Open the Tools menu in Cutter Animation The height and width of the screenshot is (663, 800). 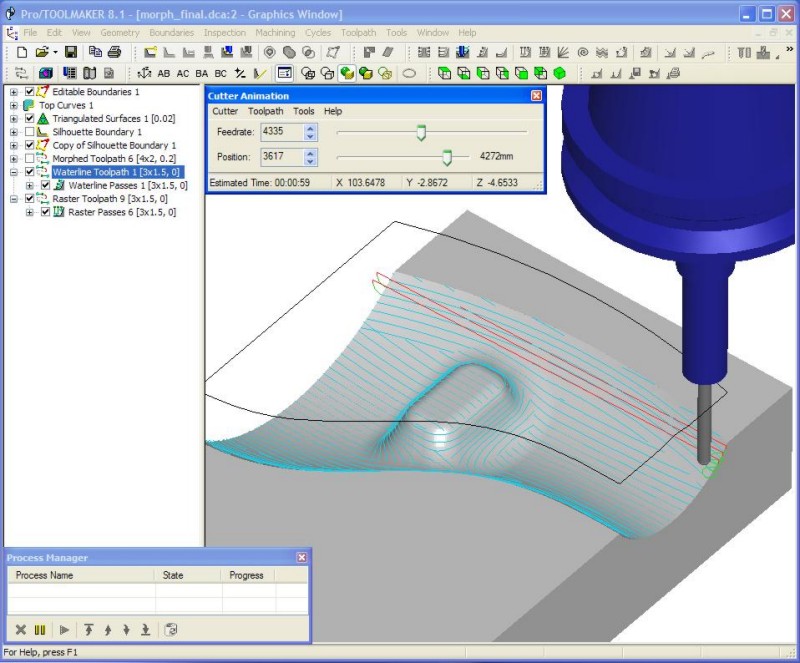coord(304,111)
